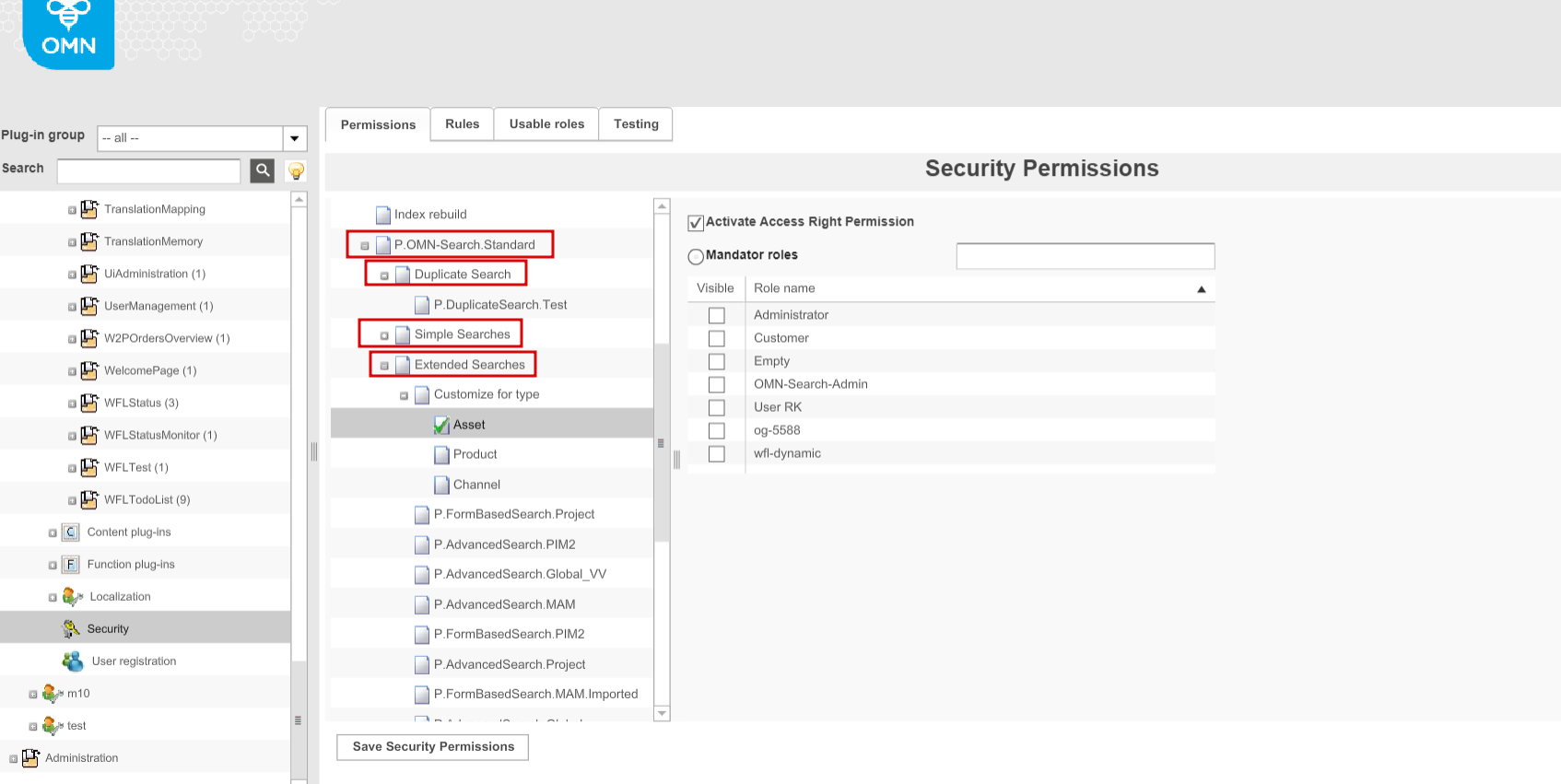This screenshot has height=784, width=1561.
Task: Collapse the P.OMN-Search.Standard node
Action: tap(365, 246)
